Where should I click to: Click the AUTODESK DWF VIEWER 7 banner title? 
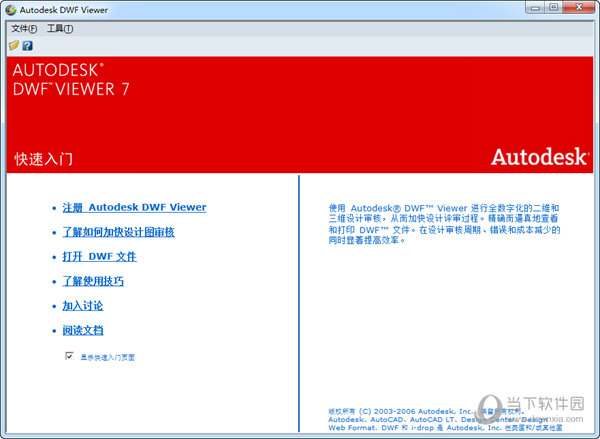(x=71, y=80)
